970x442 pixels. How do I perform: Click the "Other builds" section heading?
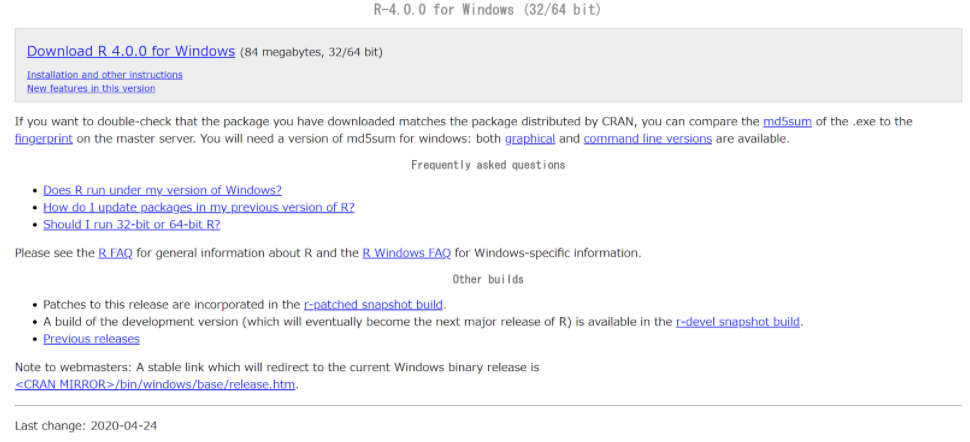(487, 279)
